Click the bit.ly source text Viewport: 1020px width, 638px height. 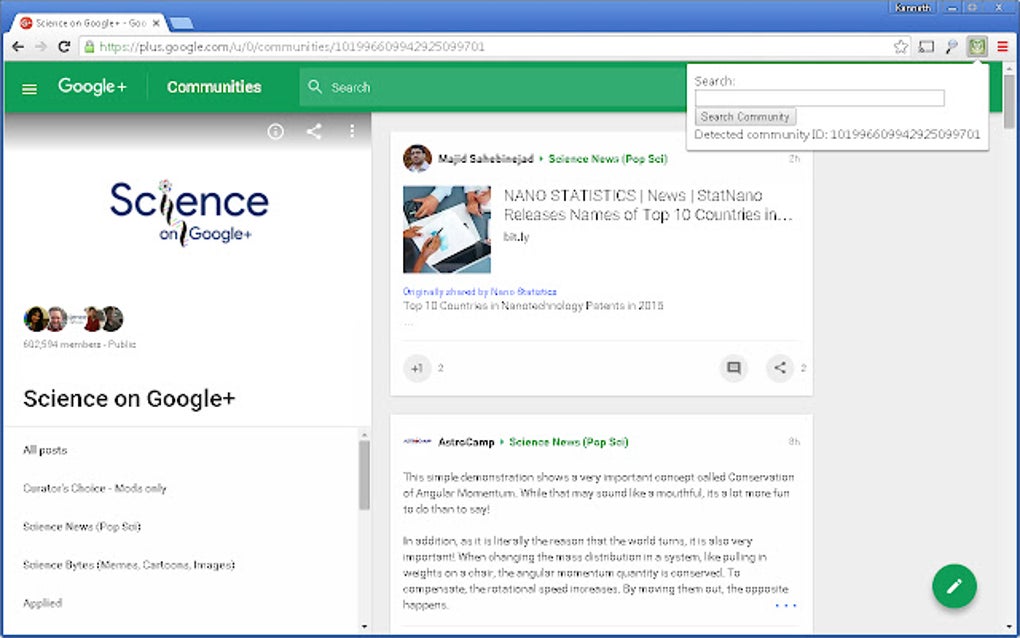coord(517,237)
